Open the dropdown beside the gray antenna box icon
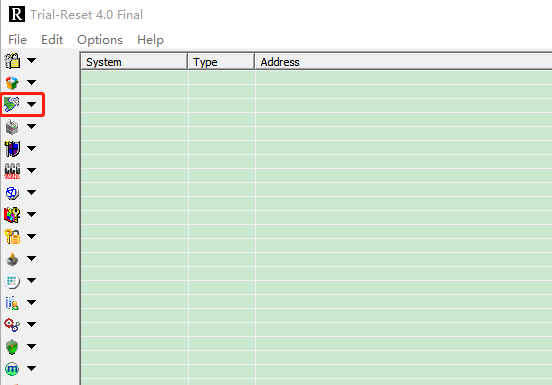Screen dimensions: 552x385 click(x=32, y=126)
